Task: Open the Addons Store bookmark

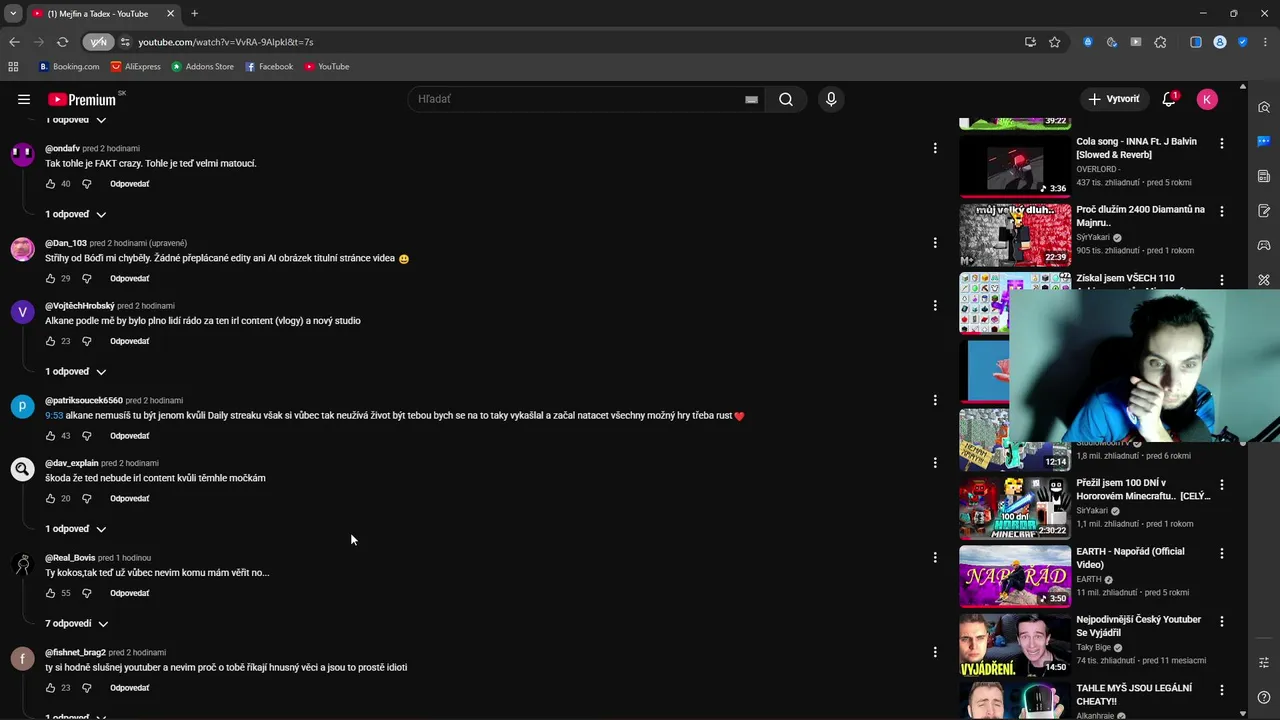Action: (203, 67)
